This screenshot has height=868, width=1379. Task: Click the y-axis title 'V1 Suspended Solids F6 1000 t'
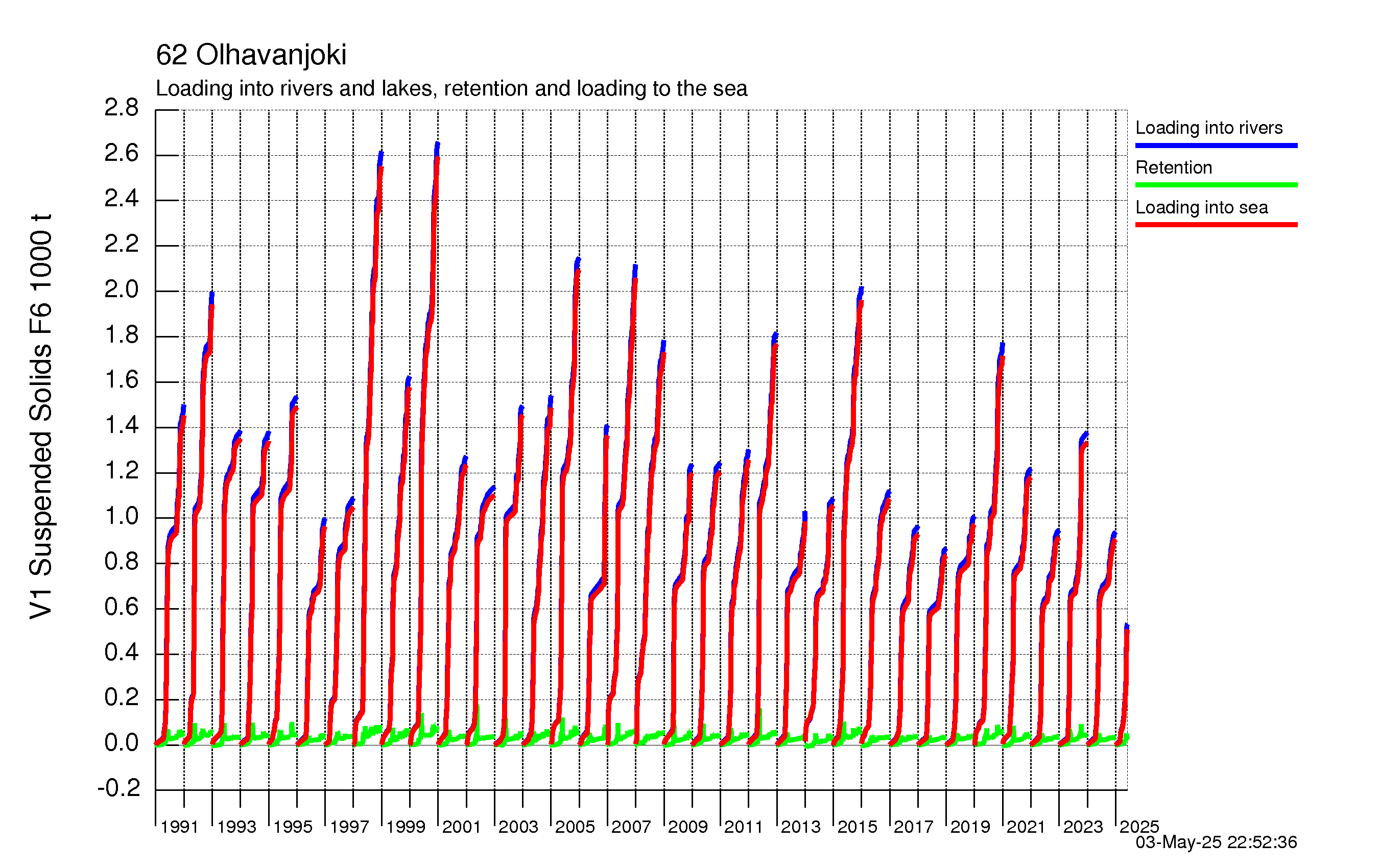41,416
